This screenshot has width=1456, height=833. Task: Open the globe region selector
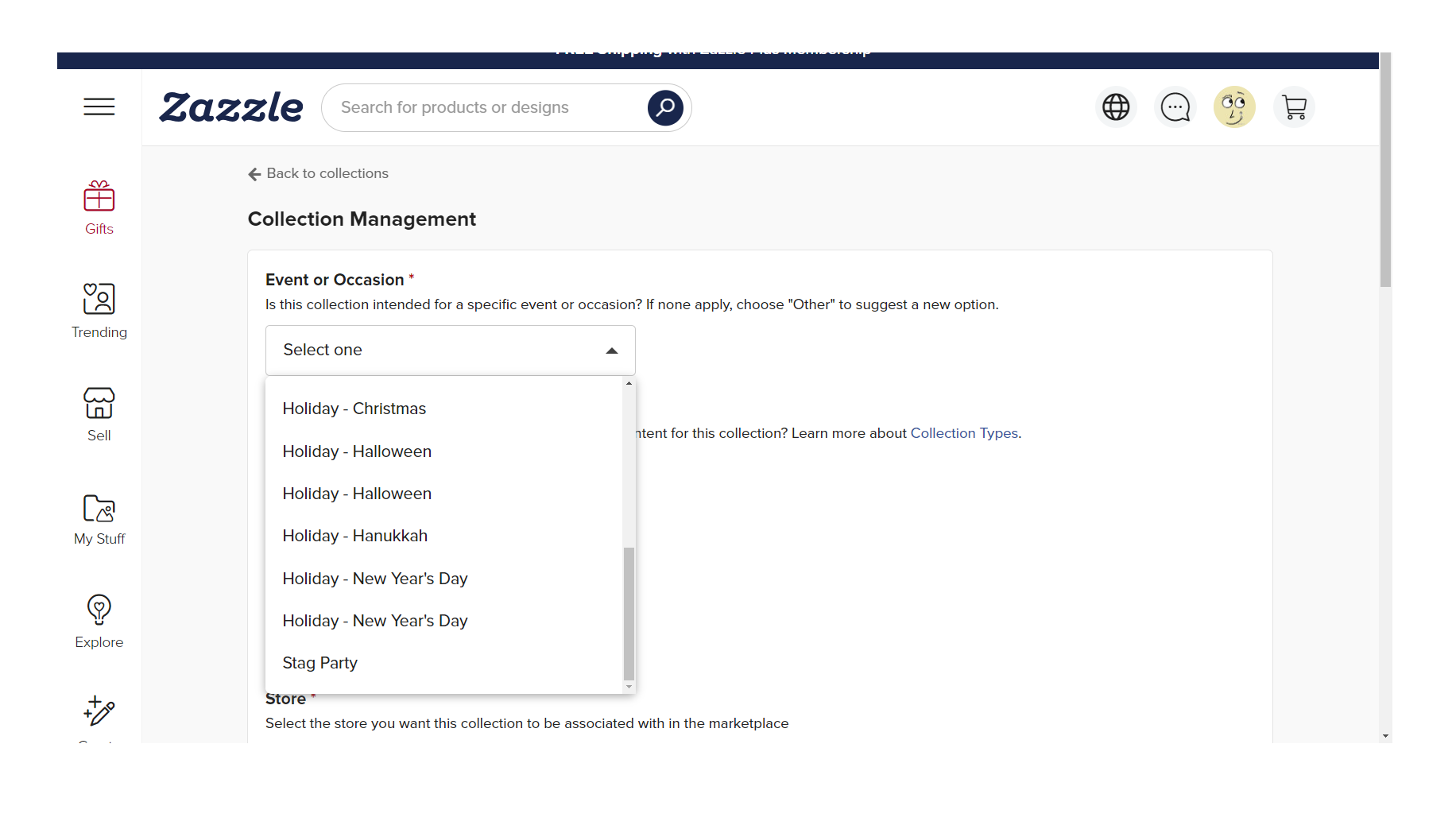tap(1116, 107)
